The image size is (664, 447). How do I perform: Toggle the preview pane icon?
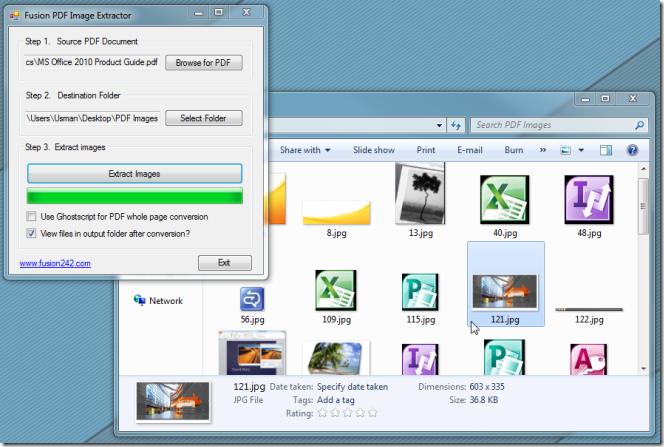(x=606, y=150)
